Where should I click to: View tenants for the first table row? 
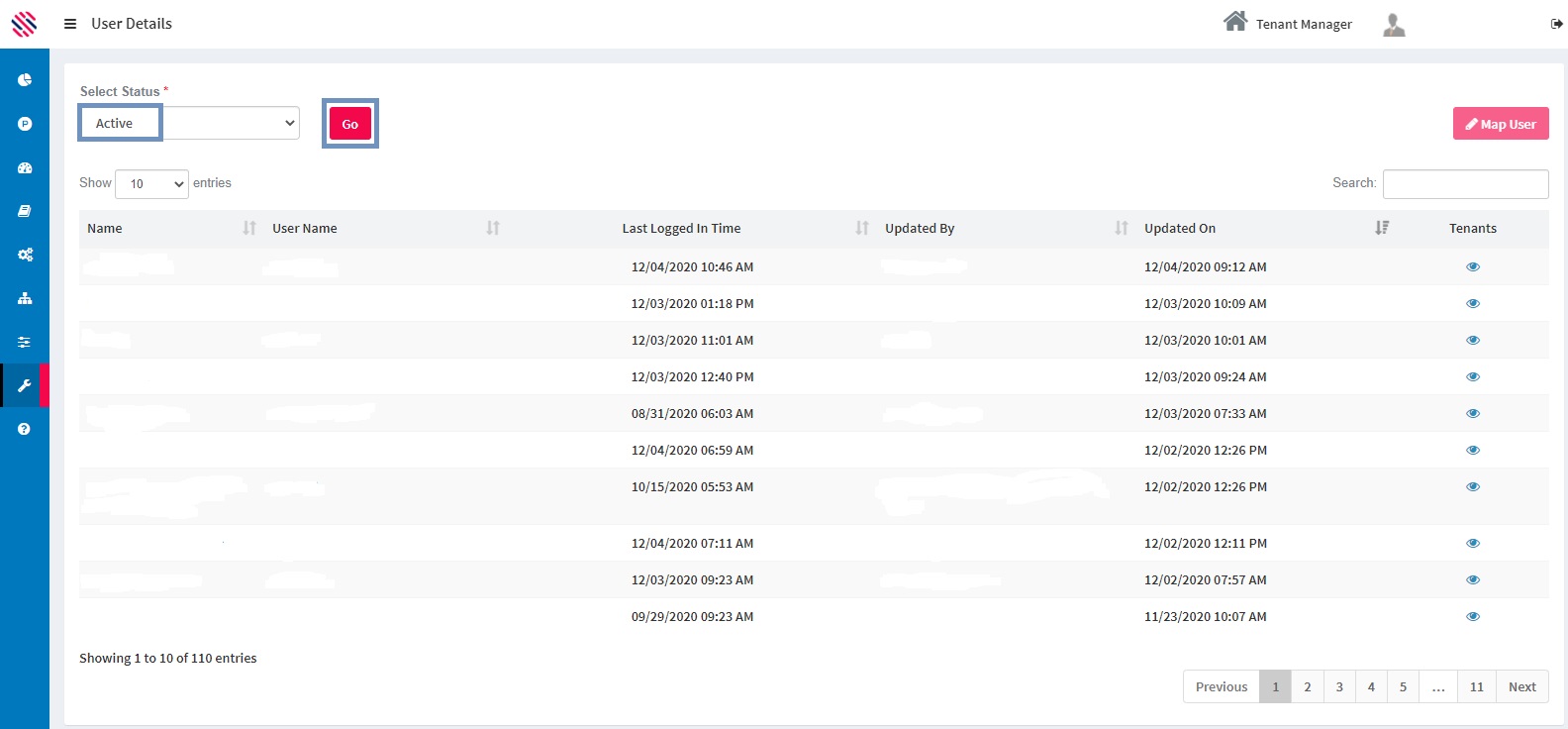(x=1472, y=266)
